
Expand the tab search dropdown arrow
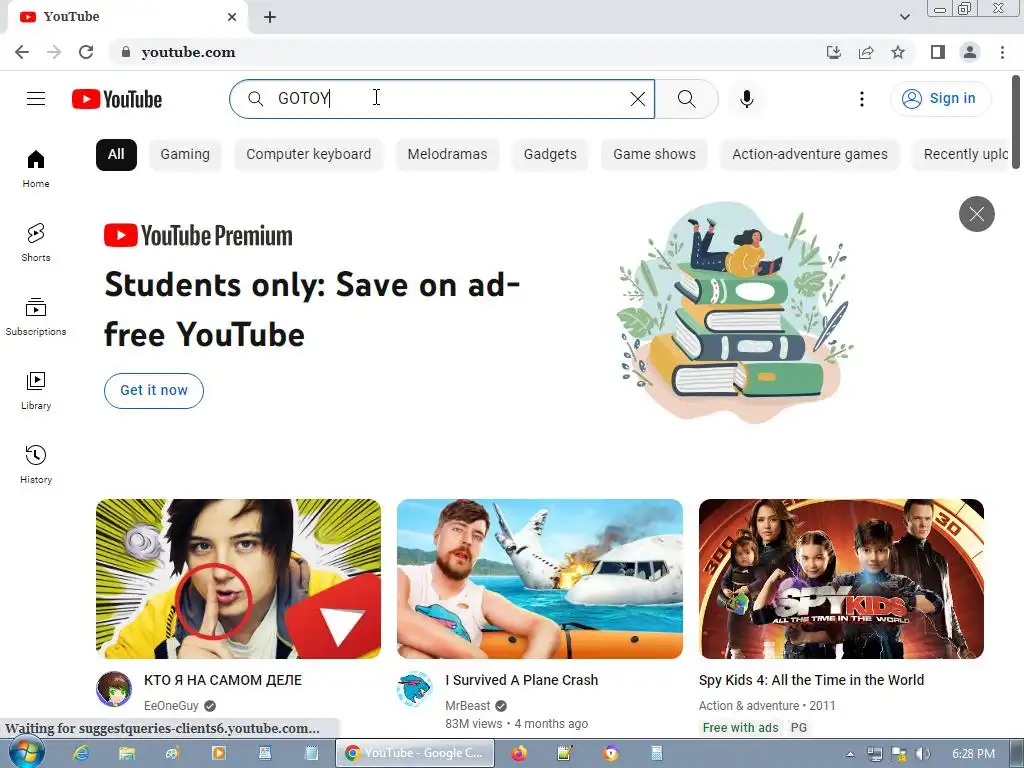(904, 17)
